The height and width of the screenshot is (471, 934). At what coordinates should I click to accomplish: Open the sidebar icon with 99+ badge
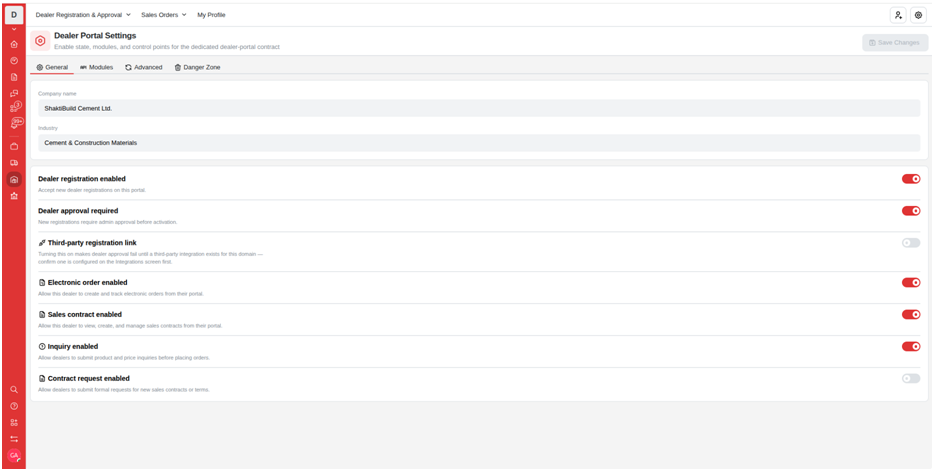click(x=15, y=123)
